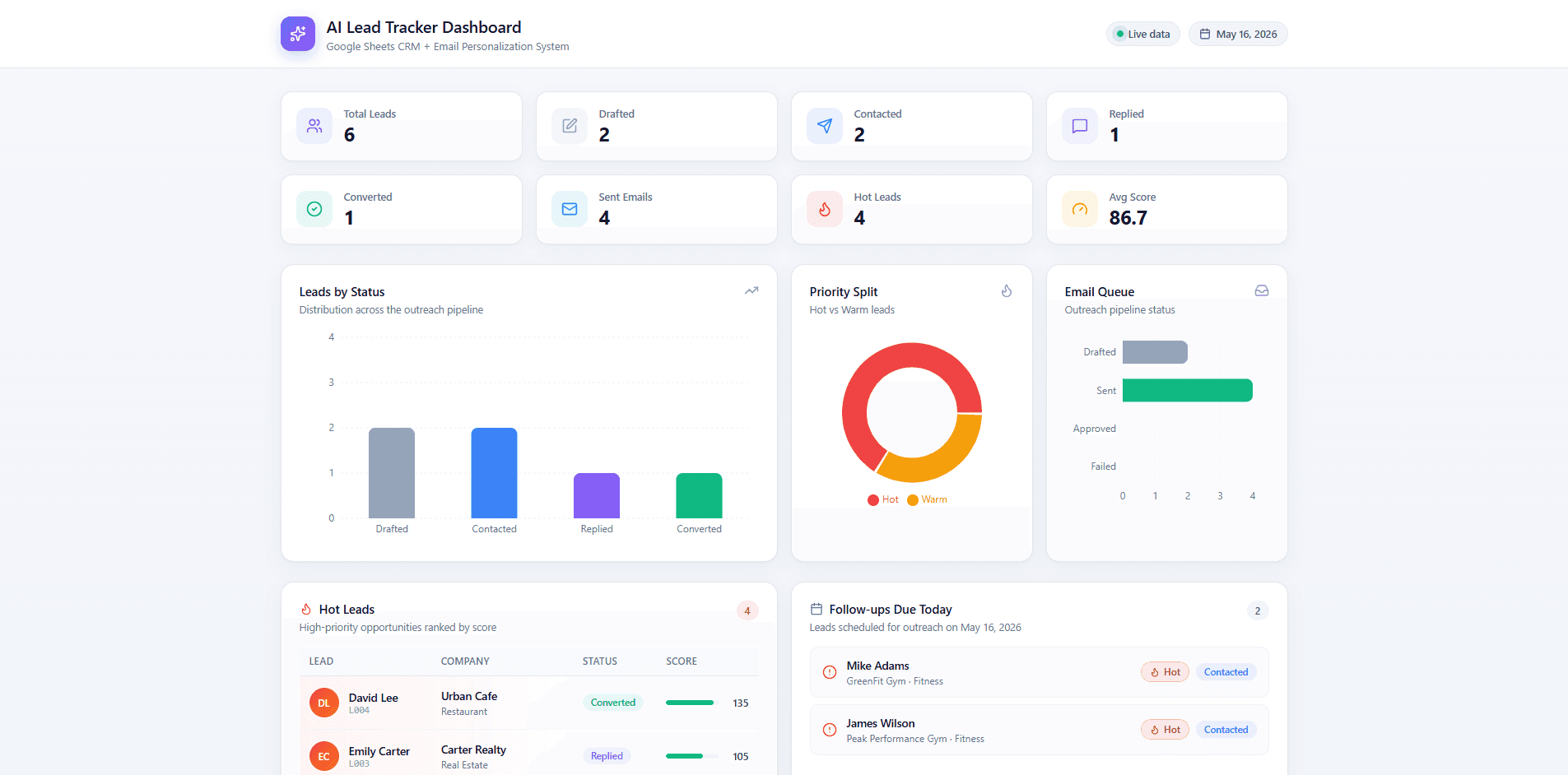The height and width of the screenshot is (775, 1568).
Task: Click the alert icon next to James Wilson
Action: [830, 730]
